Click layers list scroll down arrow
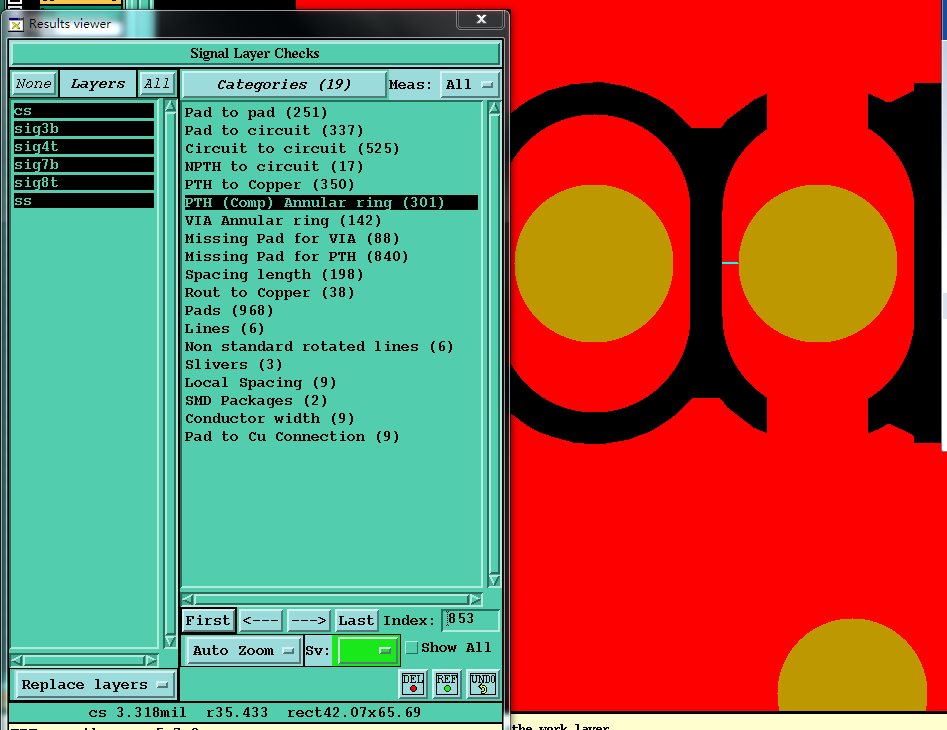Viewport: 947px width, 730px height. [170, 641]
